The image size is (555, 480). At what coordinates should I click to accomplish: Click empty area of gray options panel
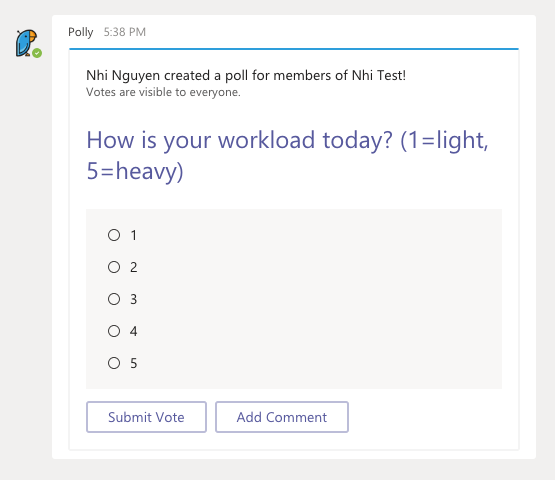click(x=319, y=299)
